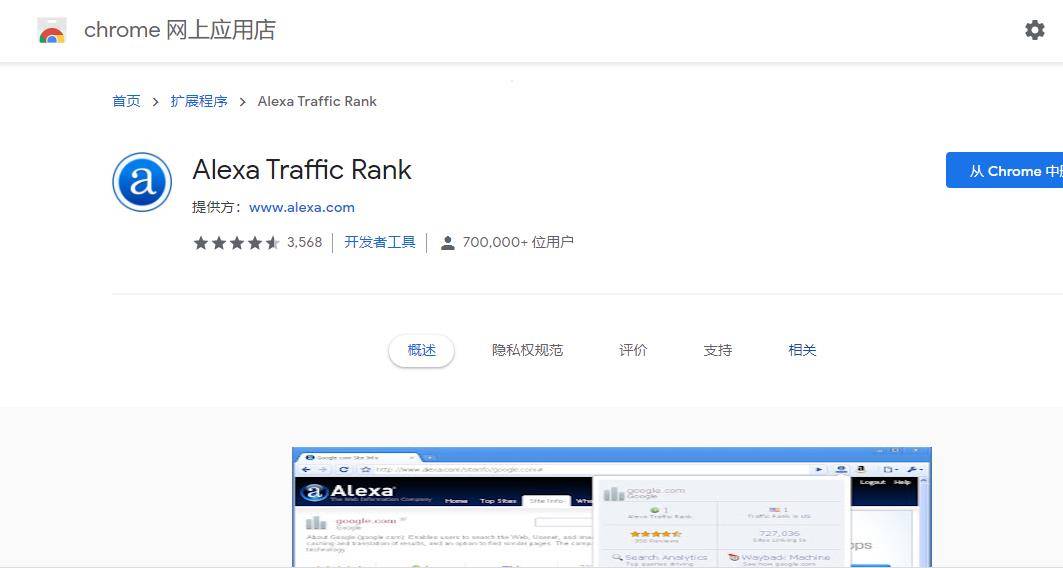Select the 概述 tab
The height and width of the screenshot is (568, 1063).
(421, 350)
